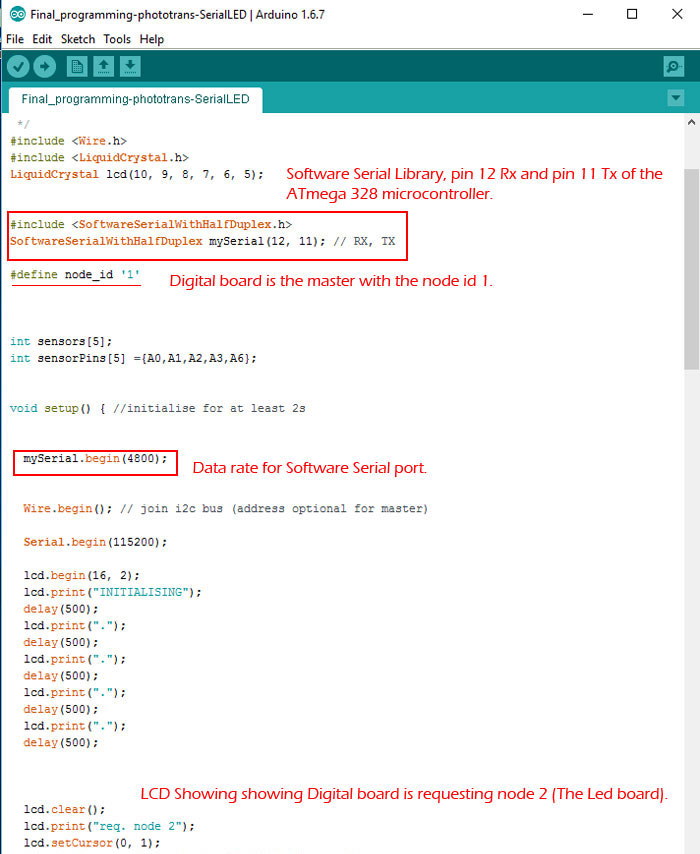
Task: Click the 'int sensorPins[5]' line
Action: point(133,358)
